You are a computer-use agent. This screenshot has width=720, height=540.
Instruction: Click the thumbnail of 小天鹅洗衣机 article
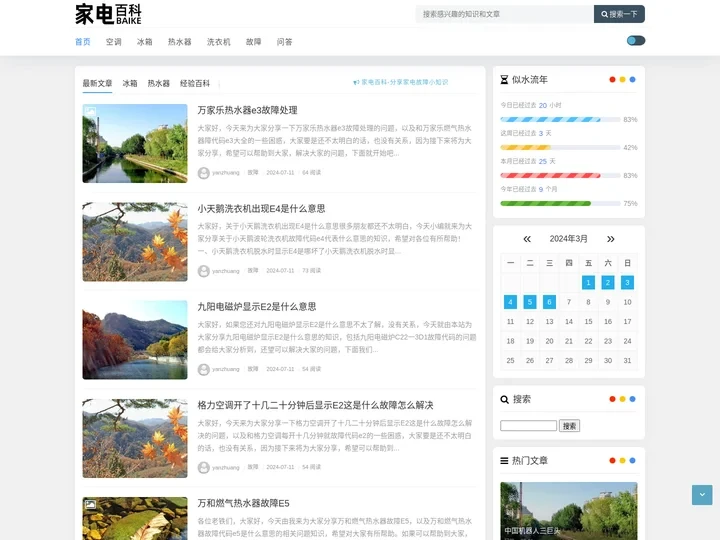135,242
